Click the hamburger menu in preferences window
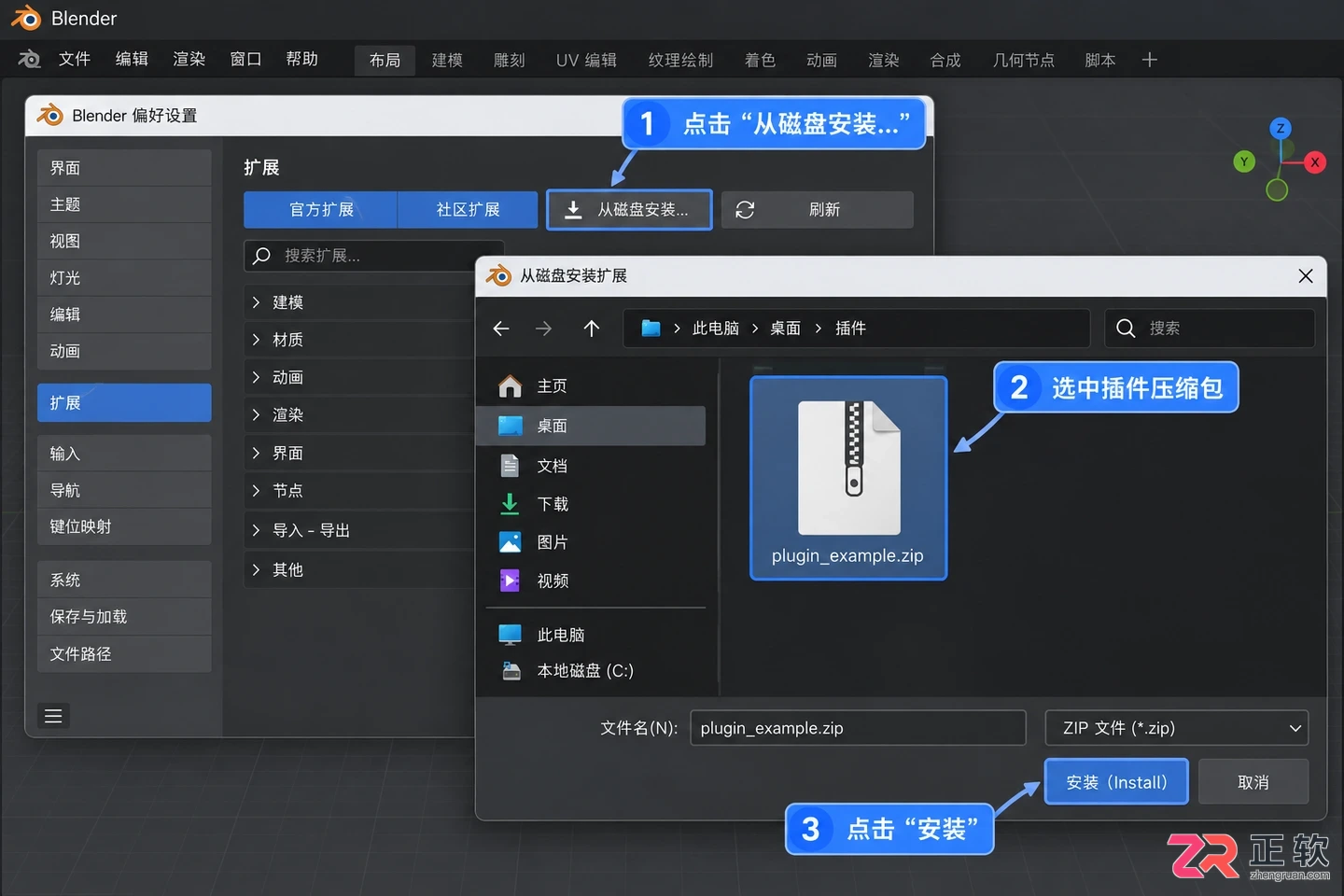 click(53, 716)
